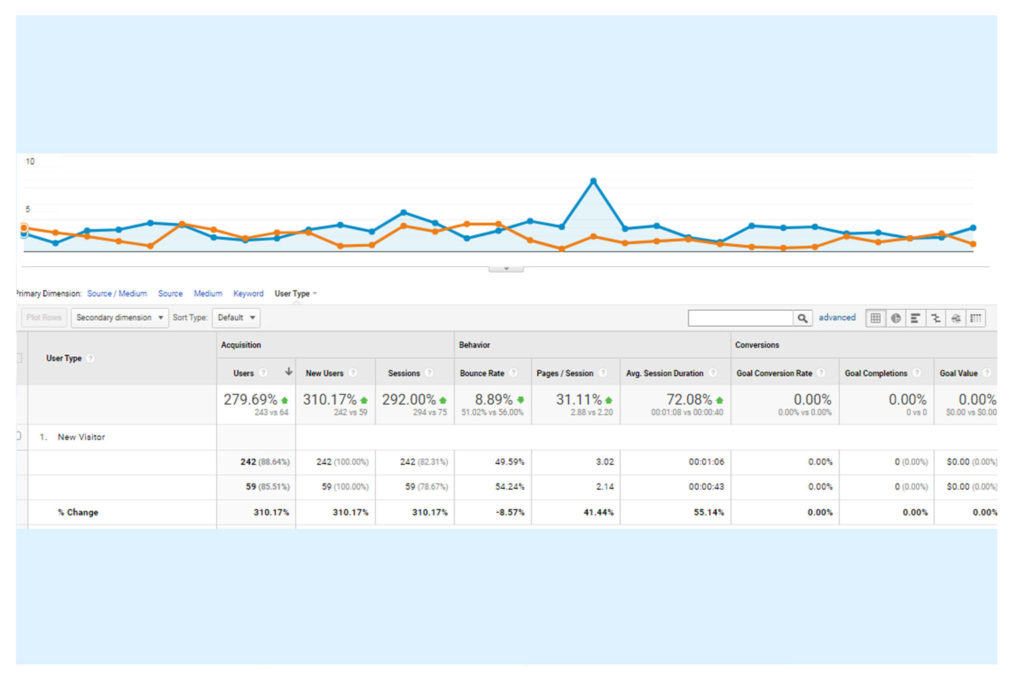Select Source primary dimension

(x=170, y=294)
